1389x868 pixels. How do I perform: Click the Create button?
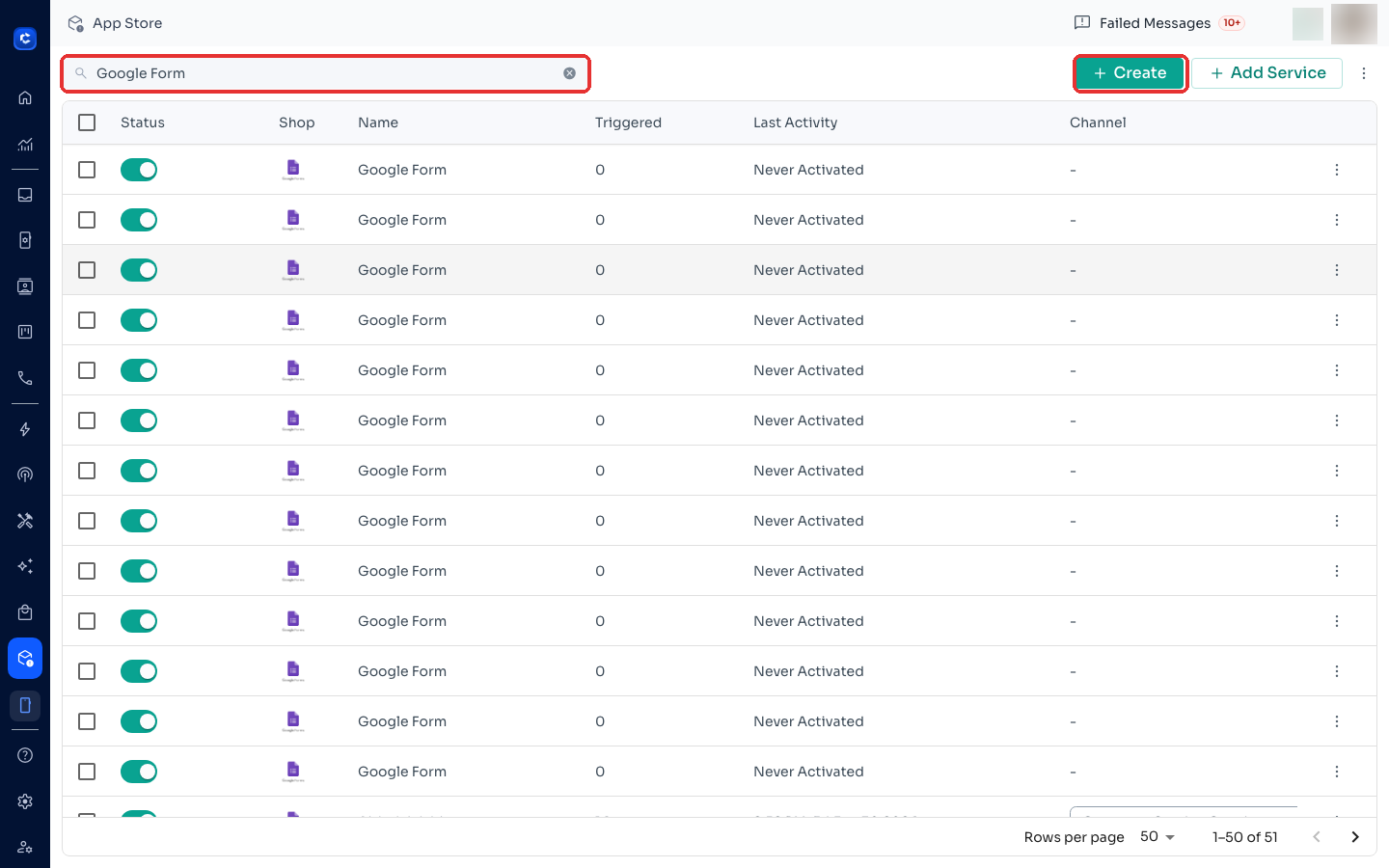tap(1130, 73)
